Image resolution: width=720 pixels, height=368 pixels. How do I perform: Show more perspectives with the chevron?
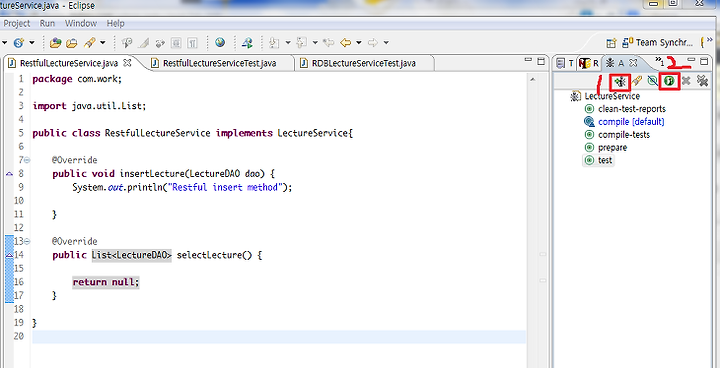(711, 41)
